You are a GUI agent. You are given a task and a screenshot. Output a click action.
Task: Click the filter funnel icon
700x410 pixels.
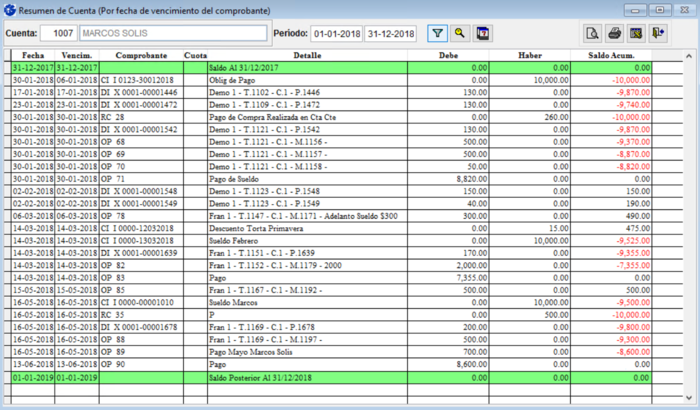(438, 33)
